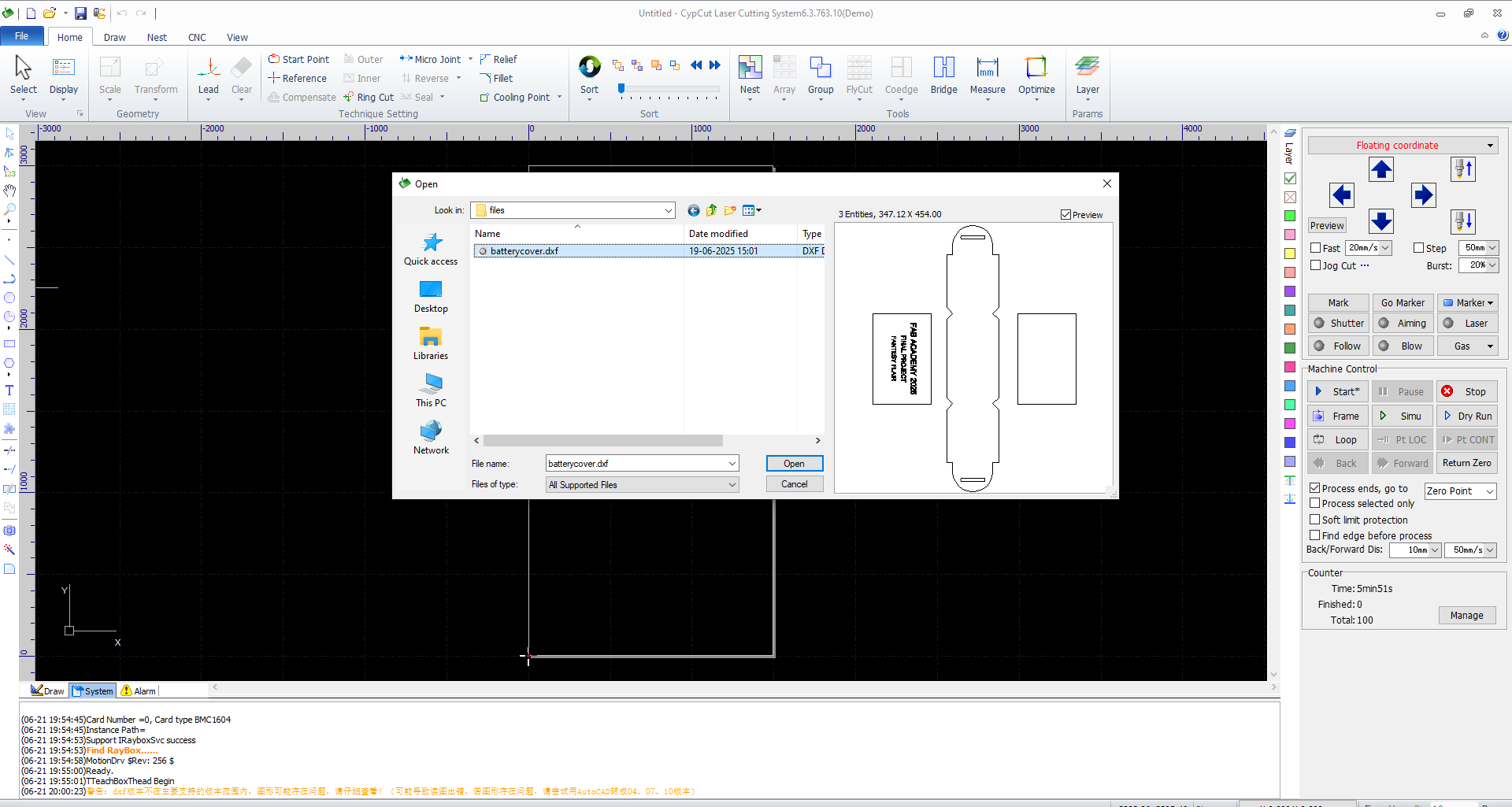Image resolution: width=1512 pixels, height=807 pixels.
Task: Open the Measure tool
Action: click(x=988, y=76)
